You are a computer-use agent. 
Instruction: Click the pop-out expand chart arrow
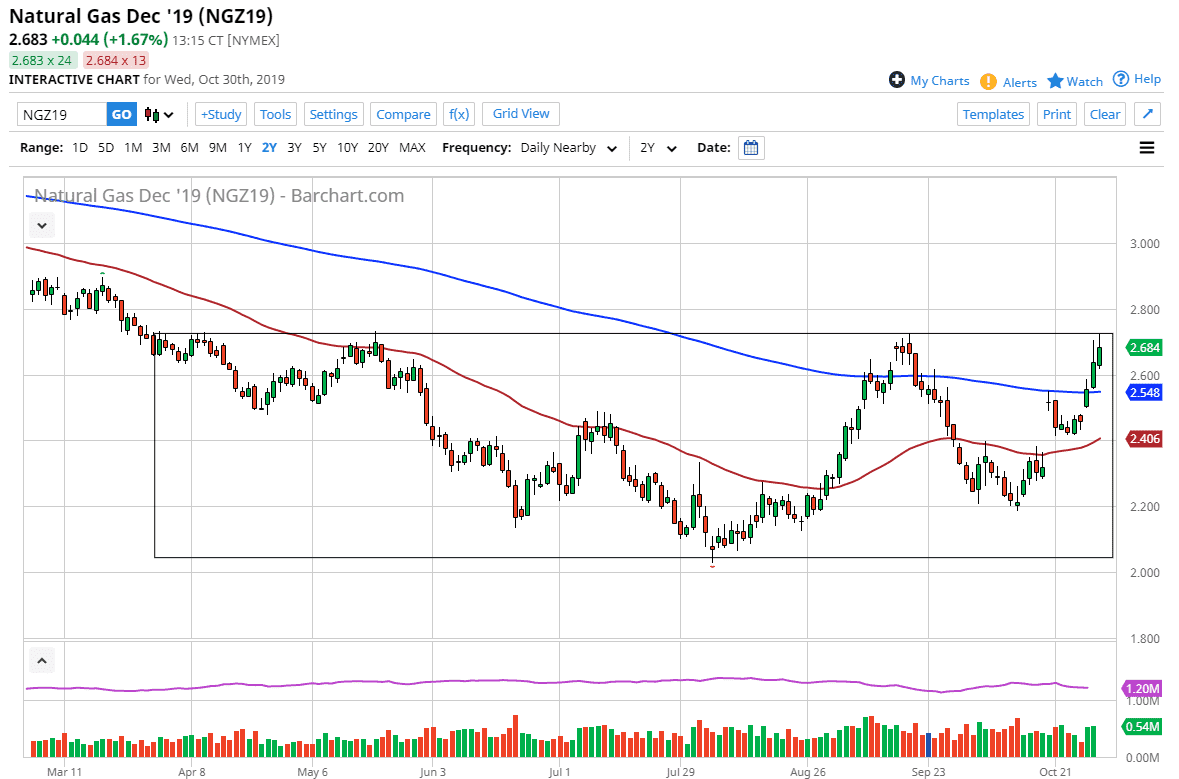point(1148,114)
